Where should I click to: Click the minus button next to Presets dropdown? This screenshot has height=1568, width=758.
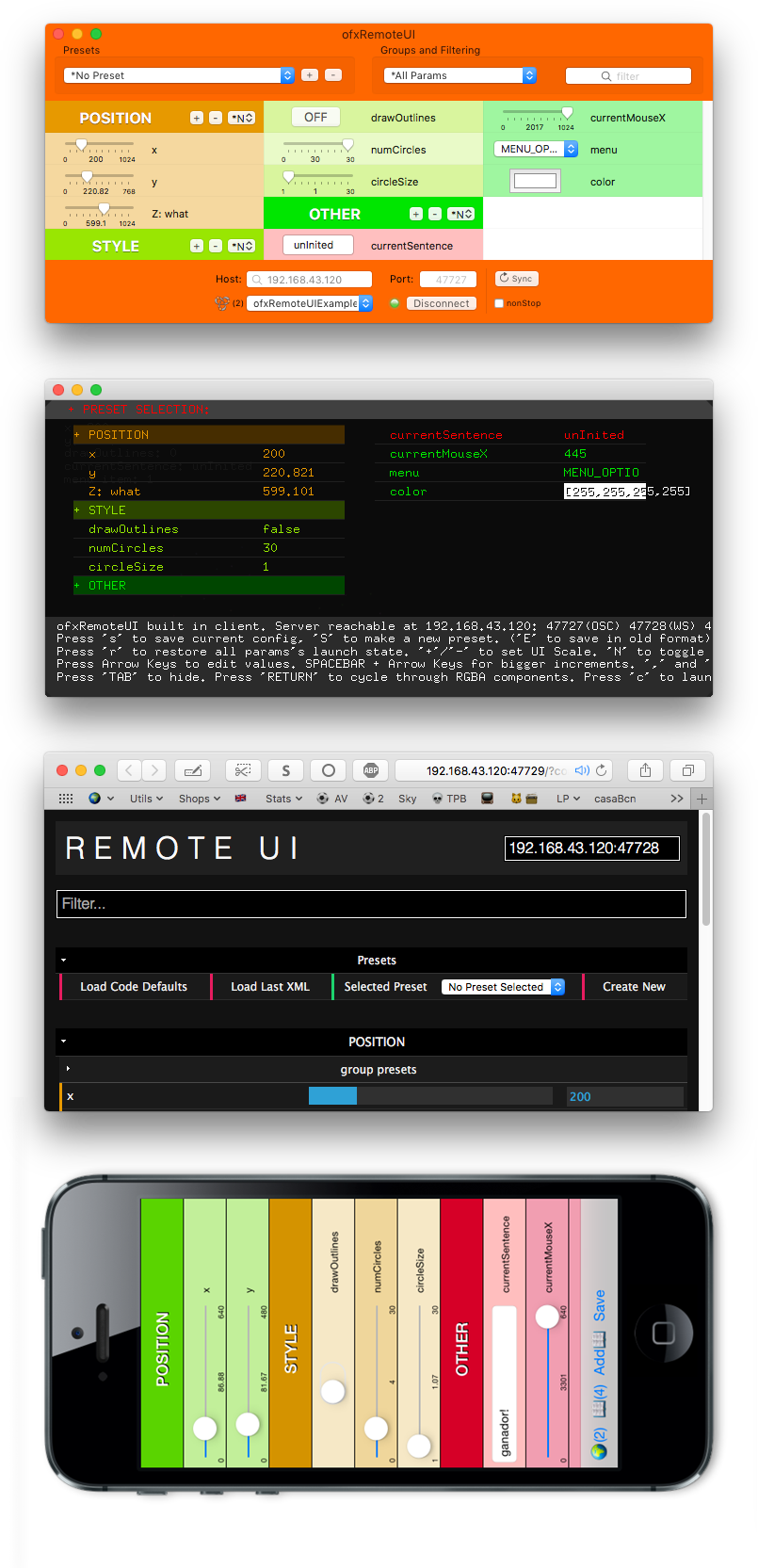[x=333, y=75]
